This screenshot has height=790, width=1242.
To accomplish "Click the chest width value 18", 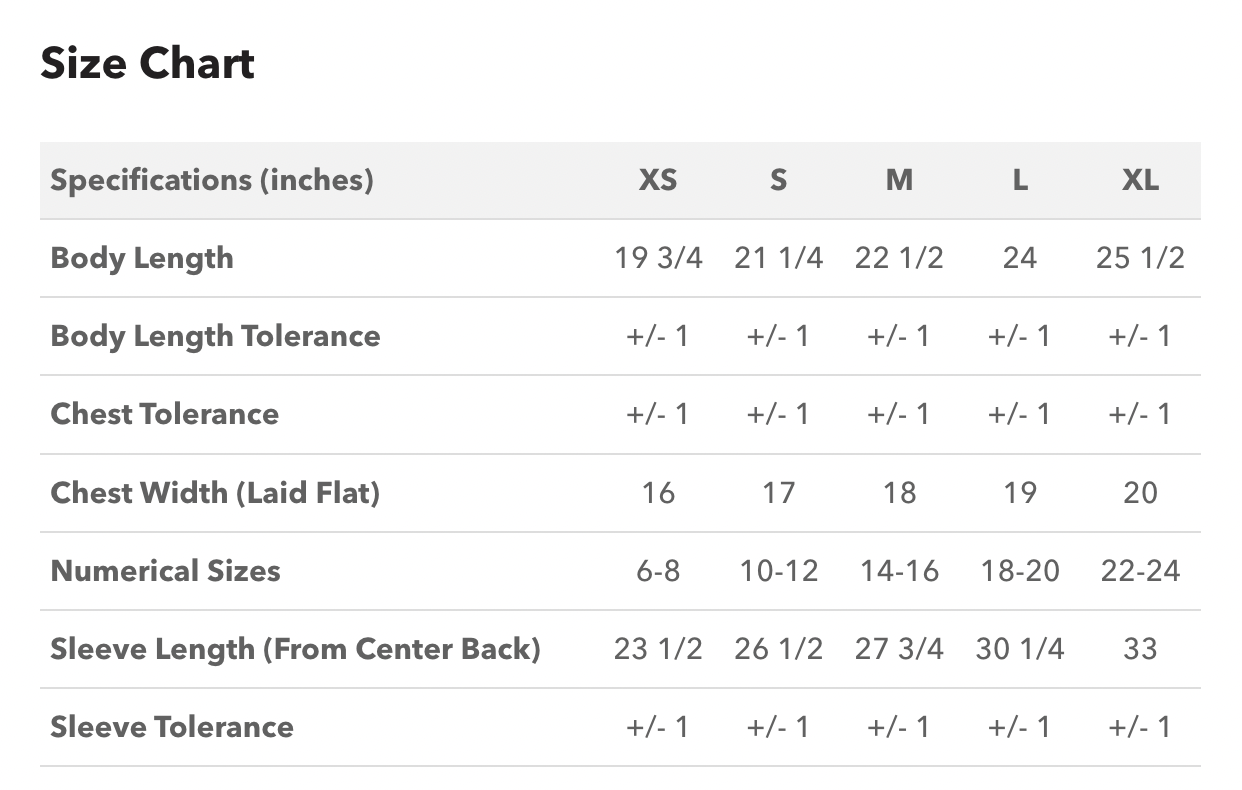I will (x=899, y=493).
